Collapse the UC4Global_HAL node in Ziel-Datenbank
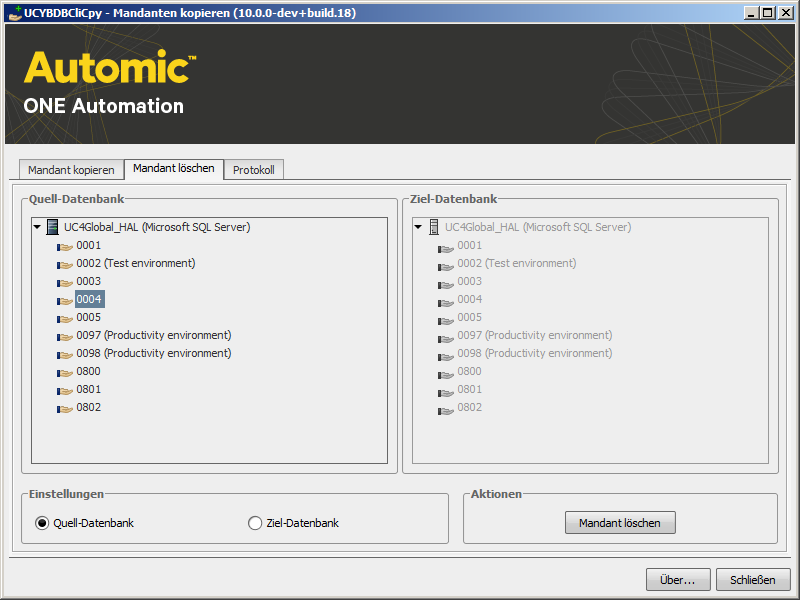The width and height of the screenshot is (800, 600). tap(418, 227)
